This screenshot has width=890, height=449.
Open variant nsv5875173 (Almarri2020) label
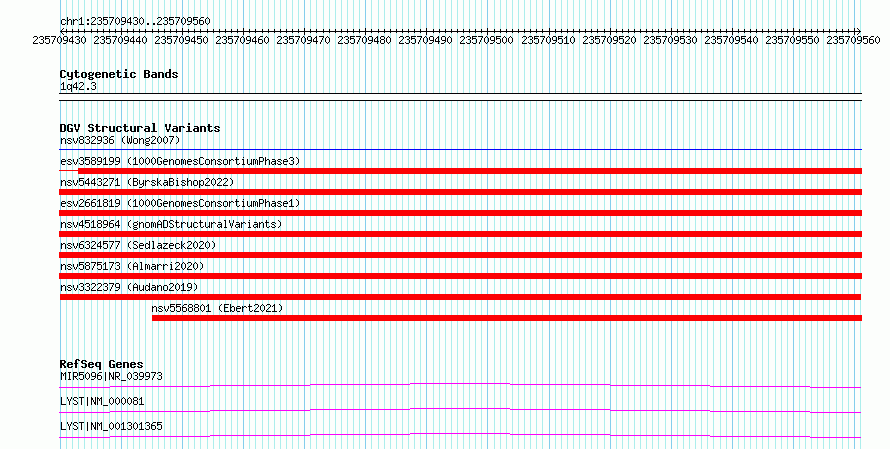[x=132, y=266]
